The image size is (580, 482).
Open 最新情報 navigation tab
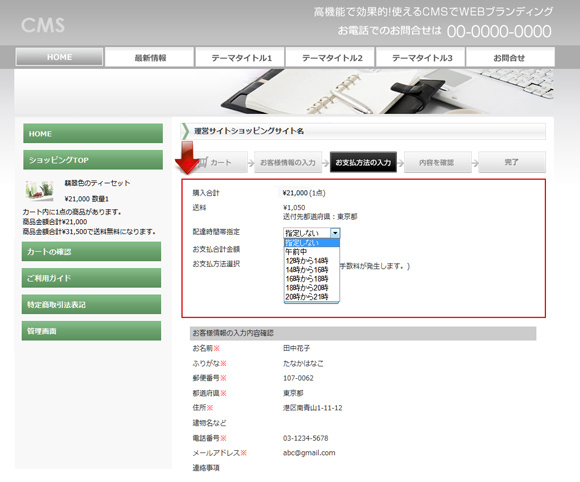point(150,57)
